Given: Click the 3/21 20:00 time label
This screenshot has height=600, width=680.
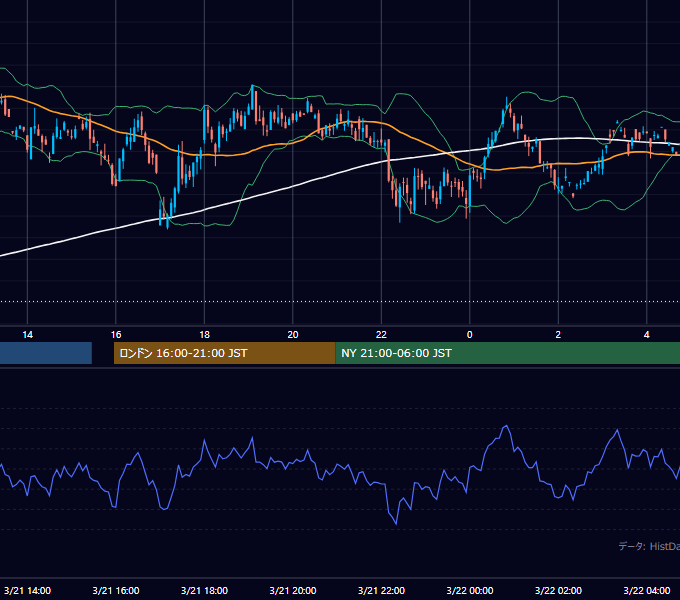Looking at the screenshot, I should pyautogui.click(x=293, y=590).
